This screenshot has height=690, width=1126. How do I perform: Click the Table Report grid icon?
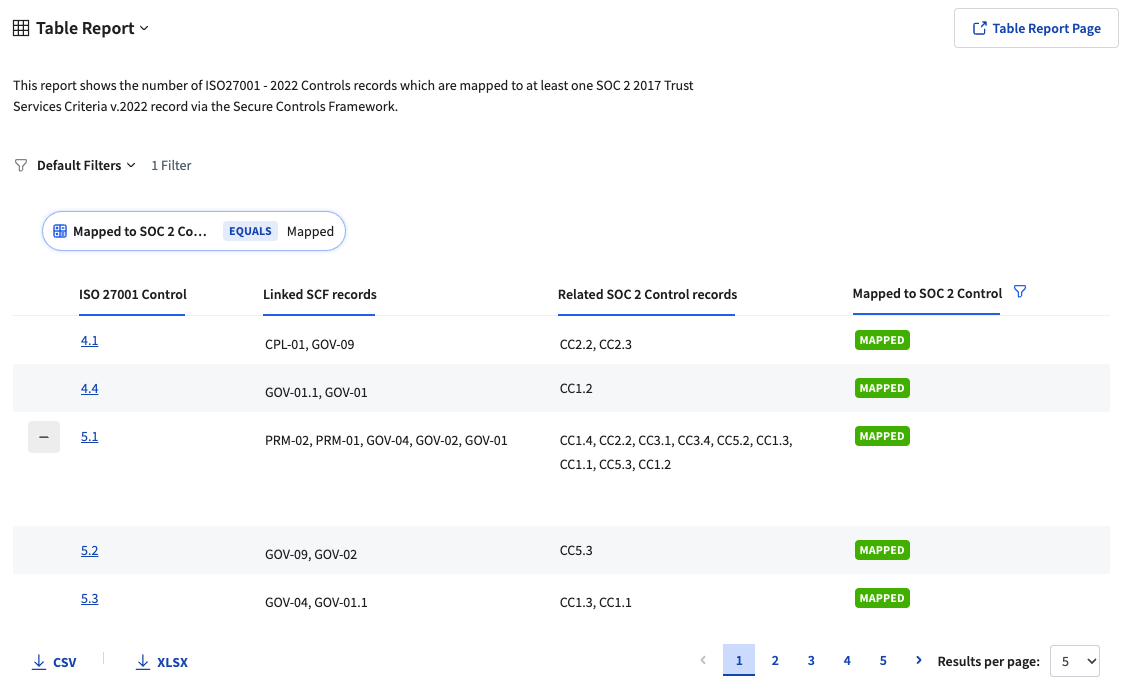[22, 28]
